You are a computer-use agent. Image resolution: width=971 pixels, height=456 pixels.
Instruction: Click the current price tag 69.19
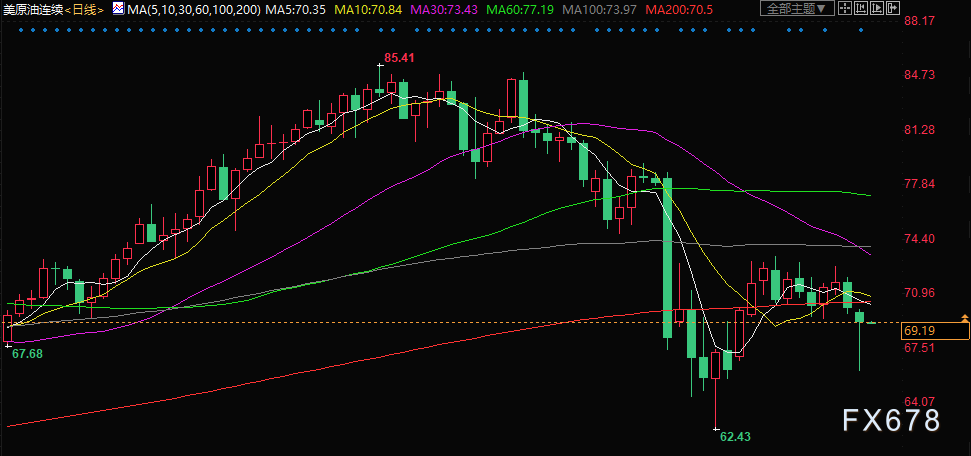(x=934, y=331)
